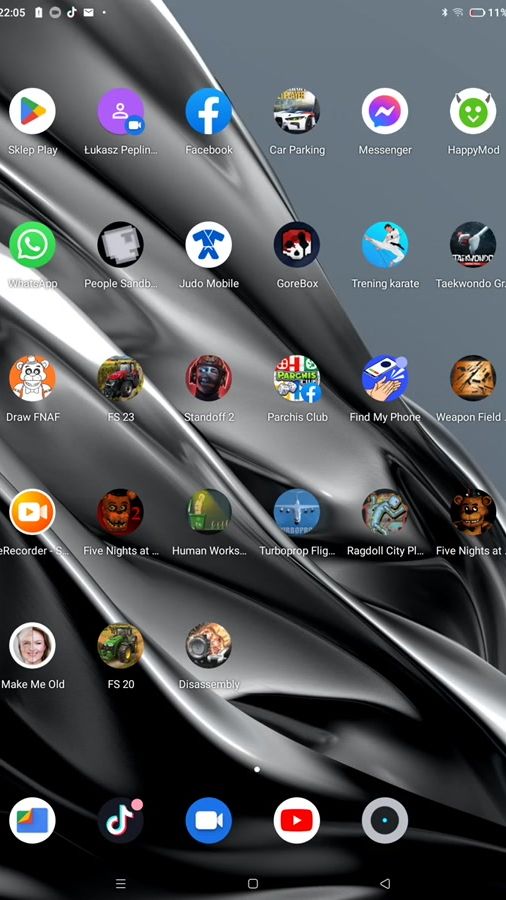
Task: Open the FS 23 farming game
Action: pos(120,378)
